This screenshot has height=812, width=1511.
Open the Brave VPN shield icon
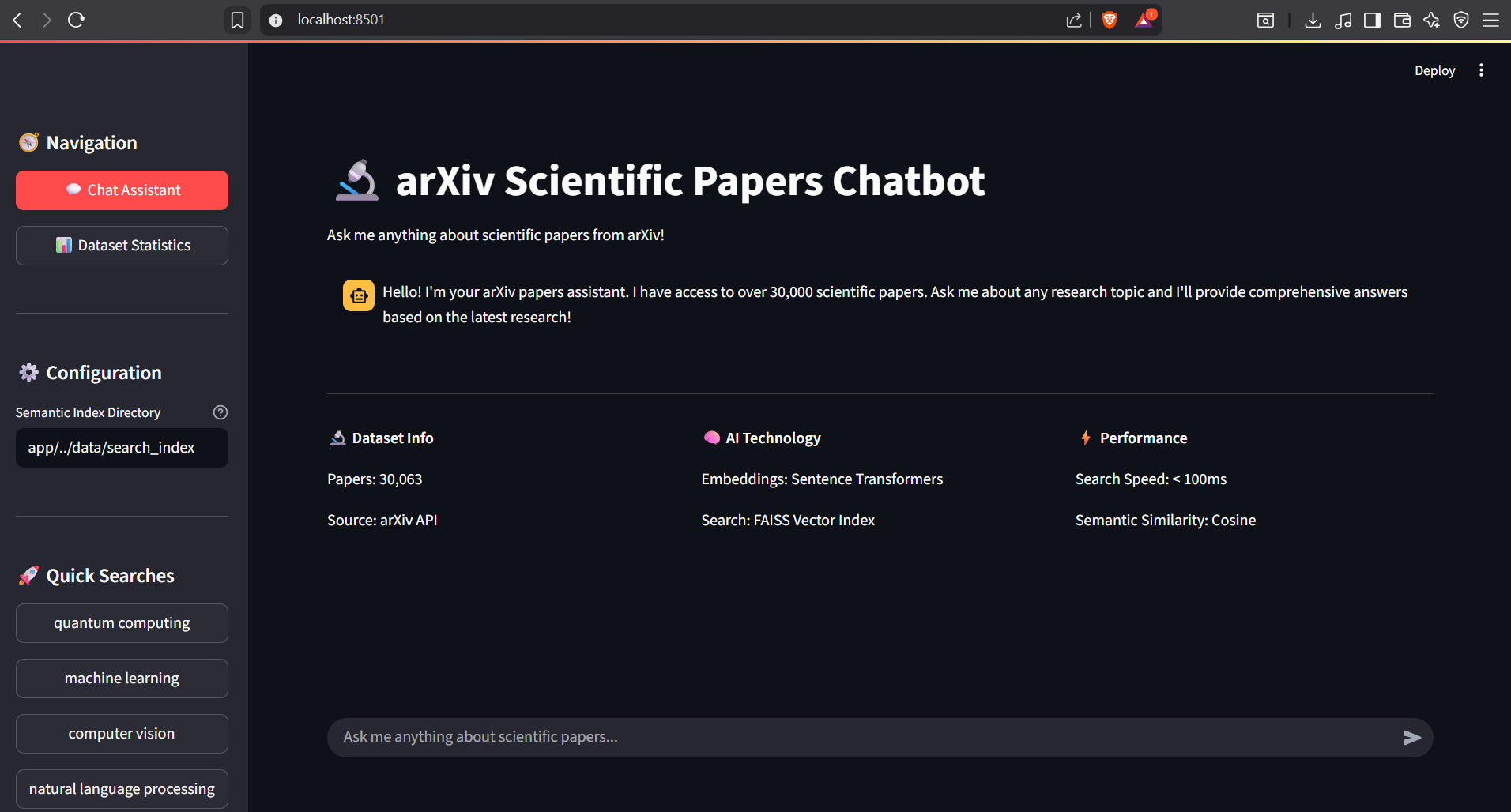click(x=1461, y=21)
